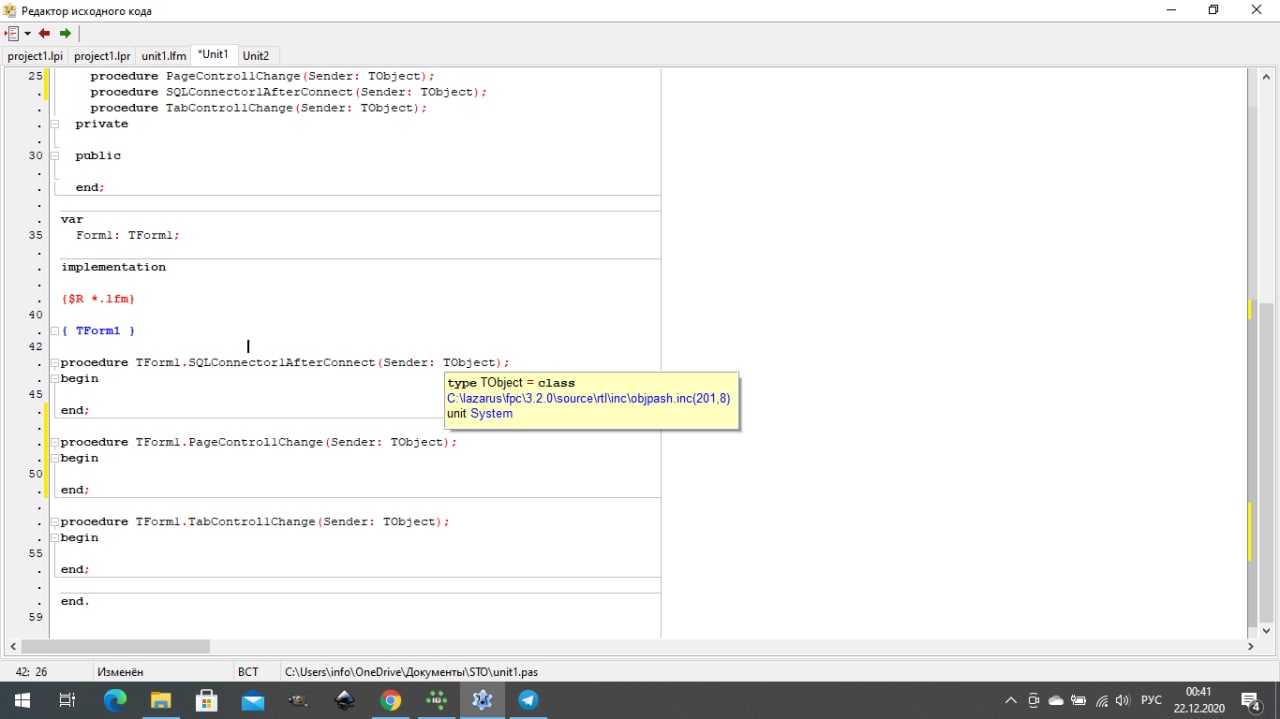The width and height of the screenshot is (1280, 719).
Task: Open the volume speaker tray icon
Action: pos(1123,701)
